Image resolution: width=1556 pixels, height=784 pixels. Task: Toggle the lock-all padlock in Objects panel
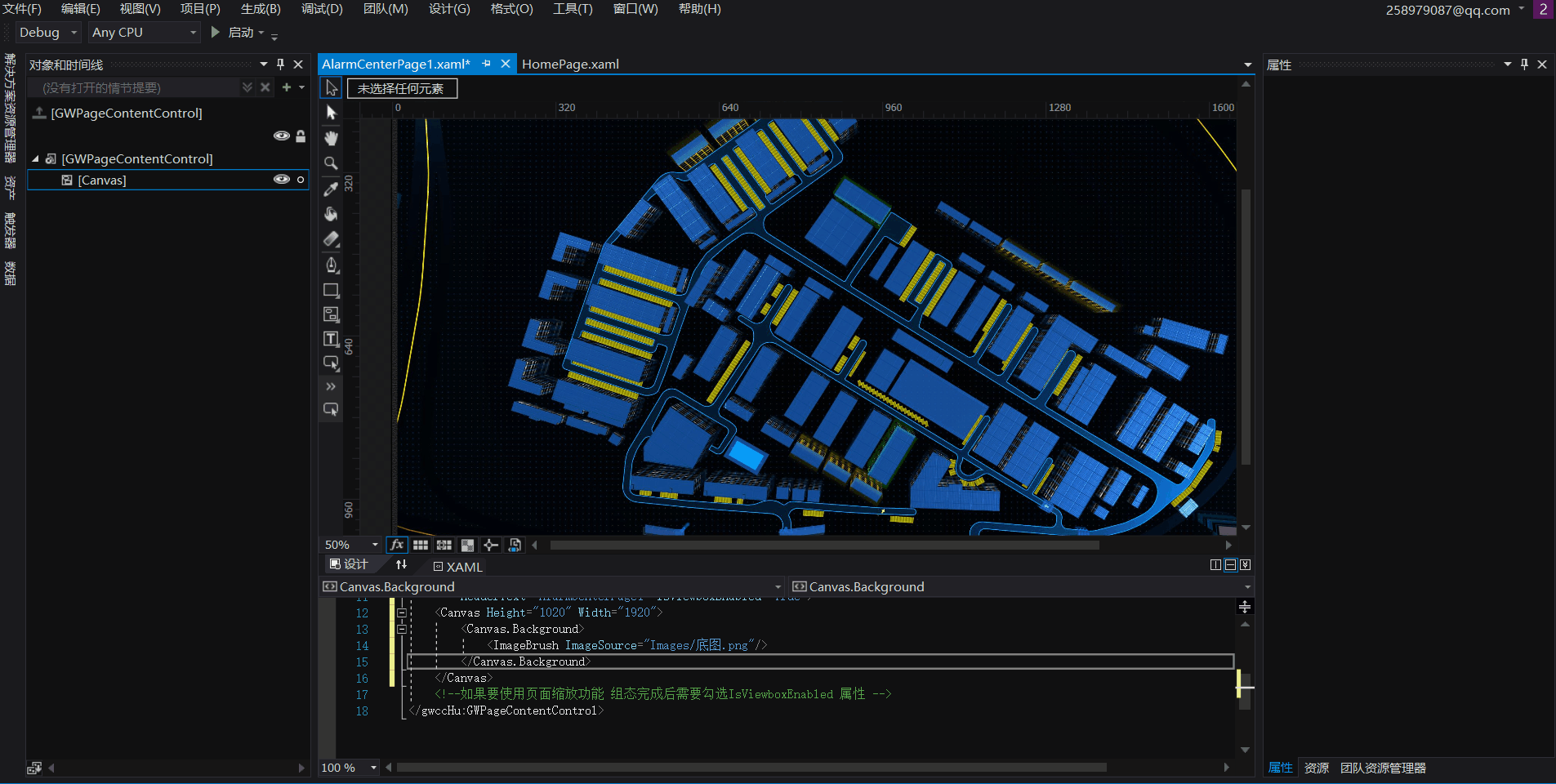[301, 136]
